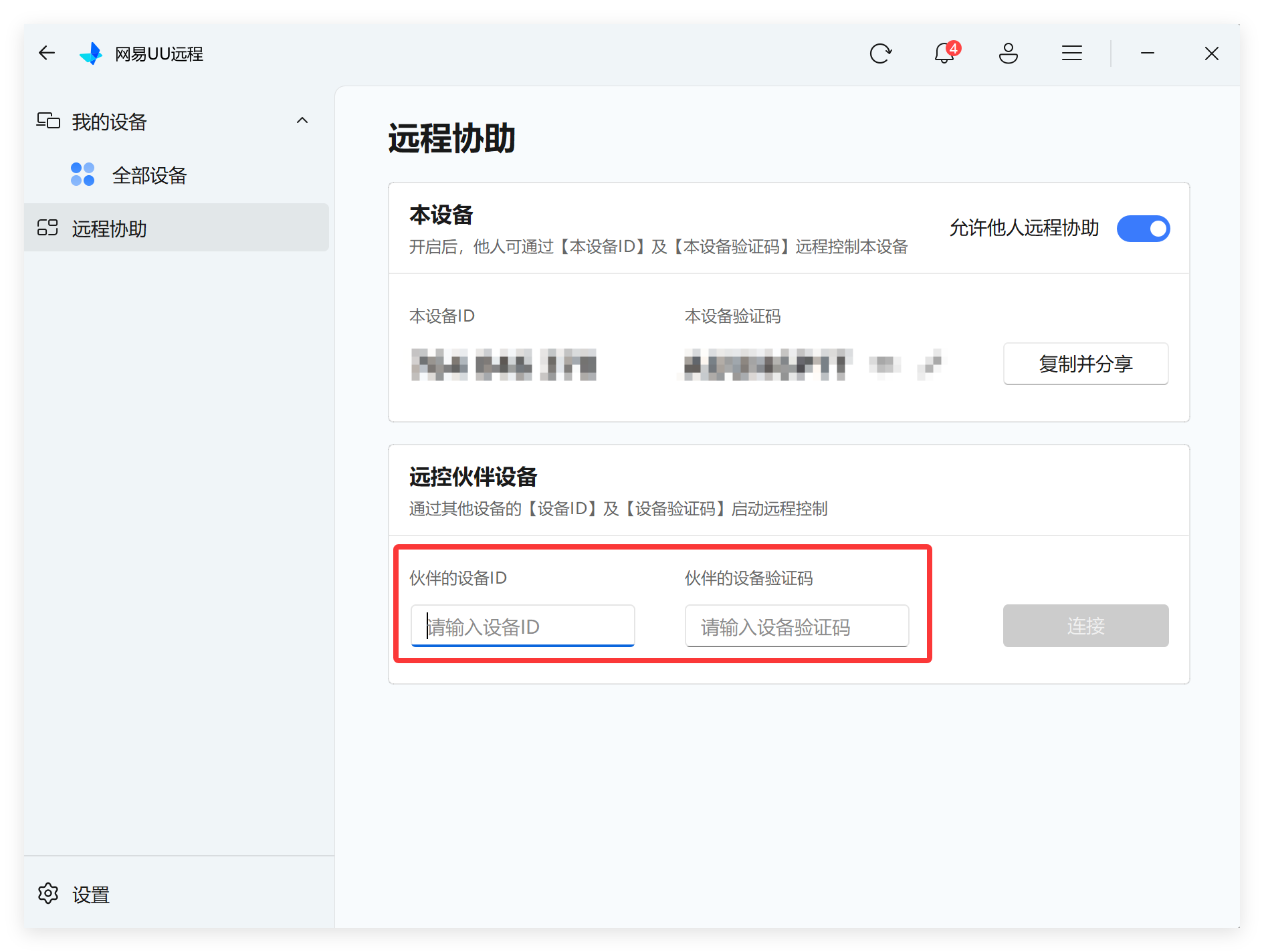The image size is (1264, 952).
Task: Click the 允许他人远程协助 label text
Action: (1025, 228)
